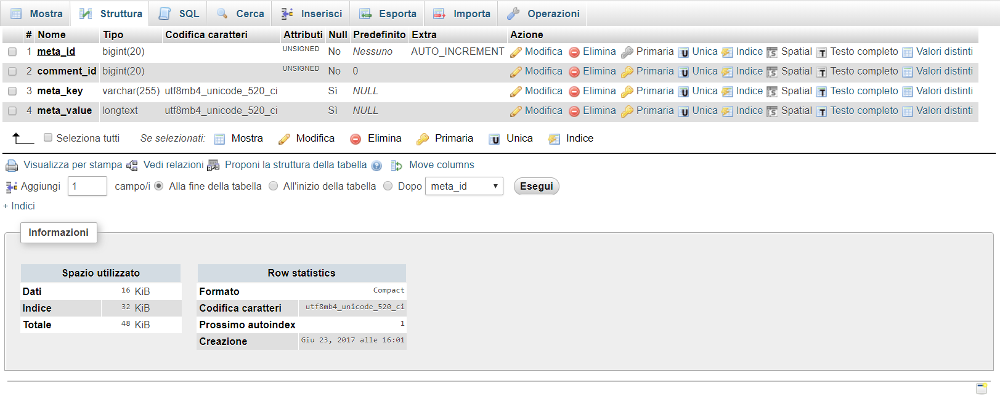Click the Modifica pencil icon for comment_id

point(515,72)
